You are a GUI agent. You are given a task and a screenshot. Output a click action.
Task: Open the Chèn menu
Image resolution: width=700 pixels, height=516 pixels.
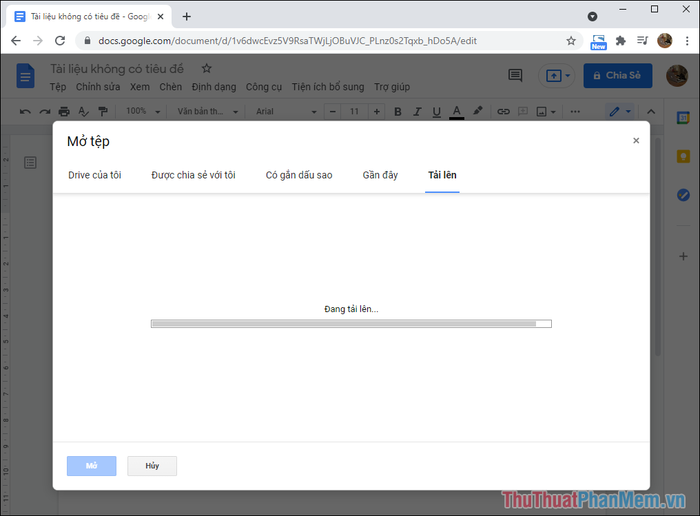[x=171, y=87]
